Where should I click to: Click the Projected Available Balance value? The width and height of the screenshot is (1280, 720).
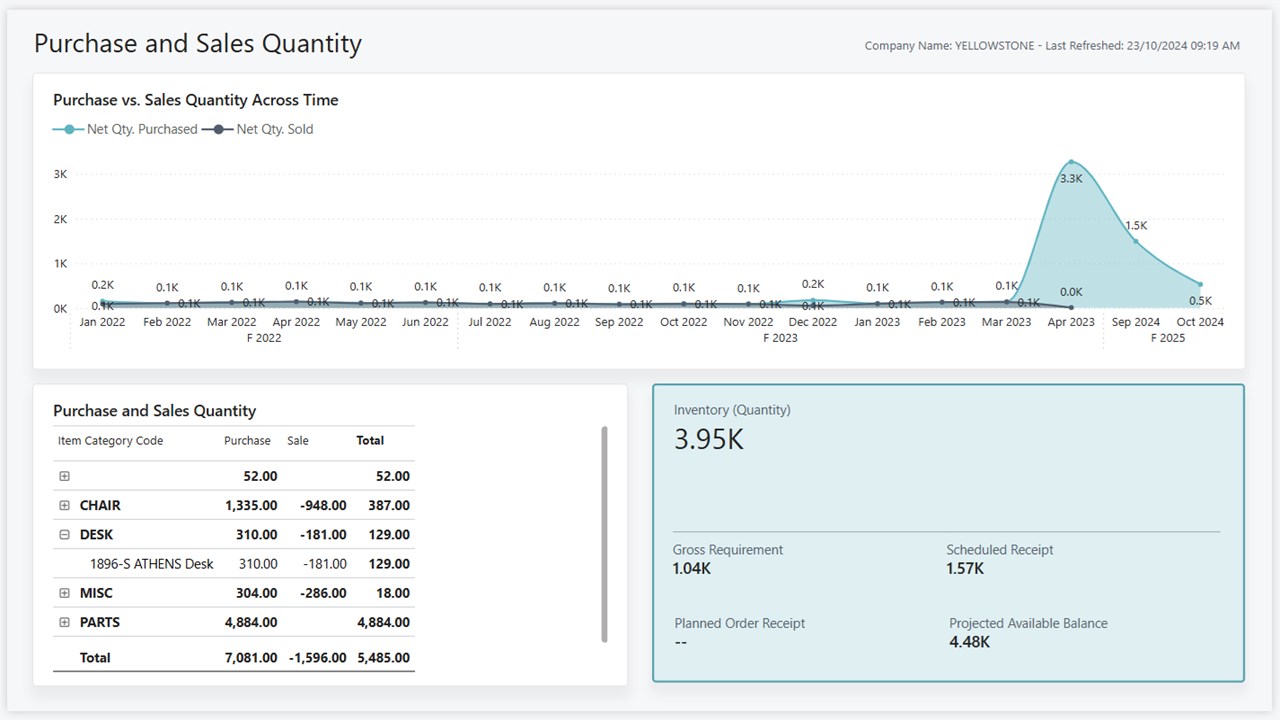coord(970,642)
